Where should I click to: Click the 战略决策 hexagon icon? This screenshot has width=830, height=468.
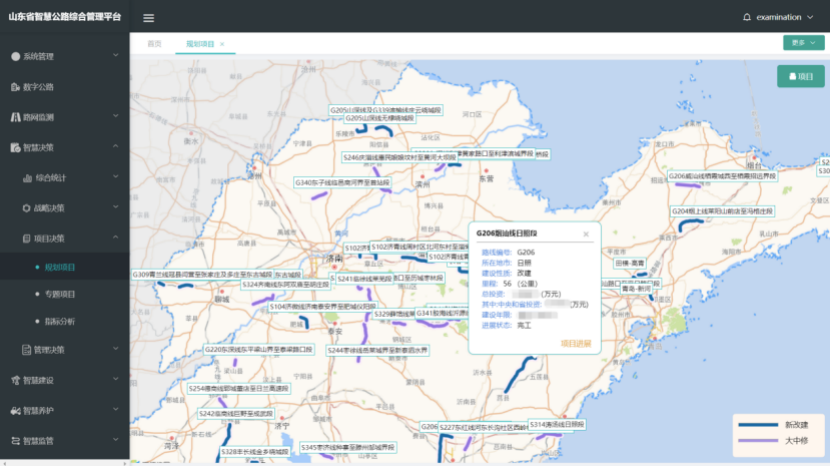[26, 208]
